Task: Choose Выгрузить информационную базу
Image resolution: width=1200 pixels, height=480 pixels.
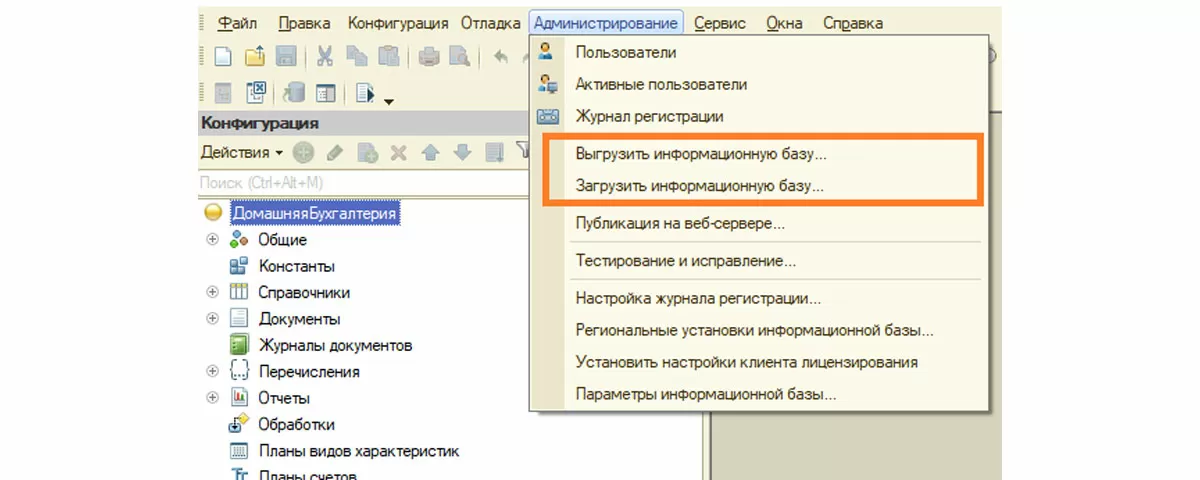Action: (760, 155)
